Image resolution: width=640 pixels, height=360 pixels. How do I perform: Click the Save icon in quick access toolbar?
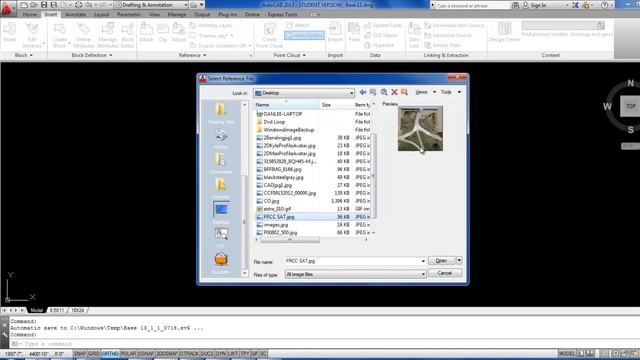pyautogui.click(x=44, y=5)
